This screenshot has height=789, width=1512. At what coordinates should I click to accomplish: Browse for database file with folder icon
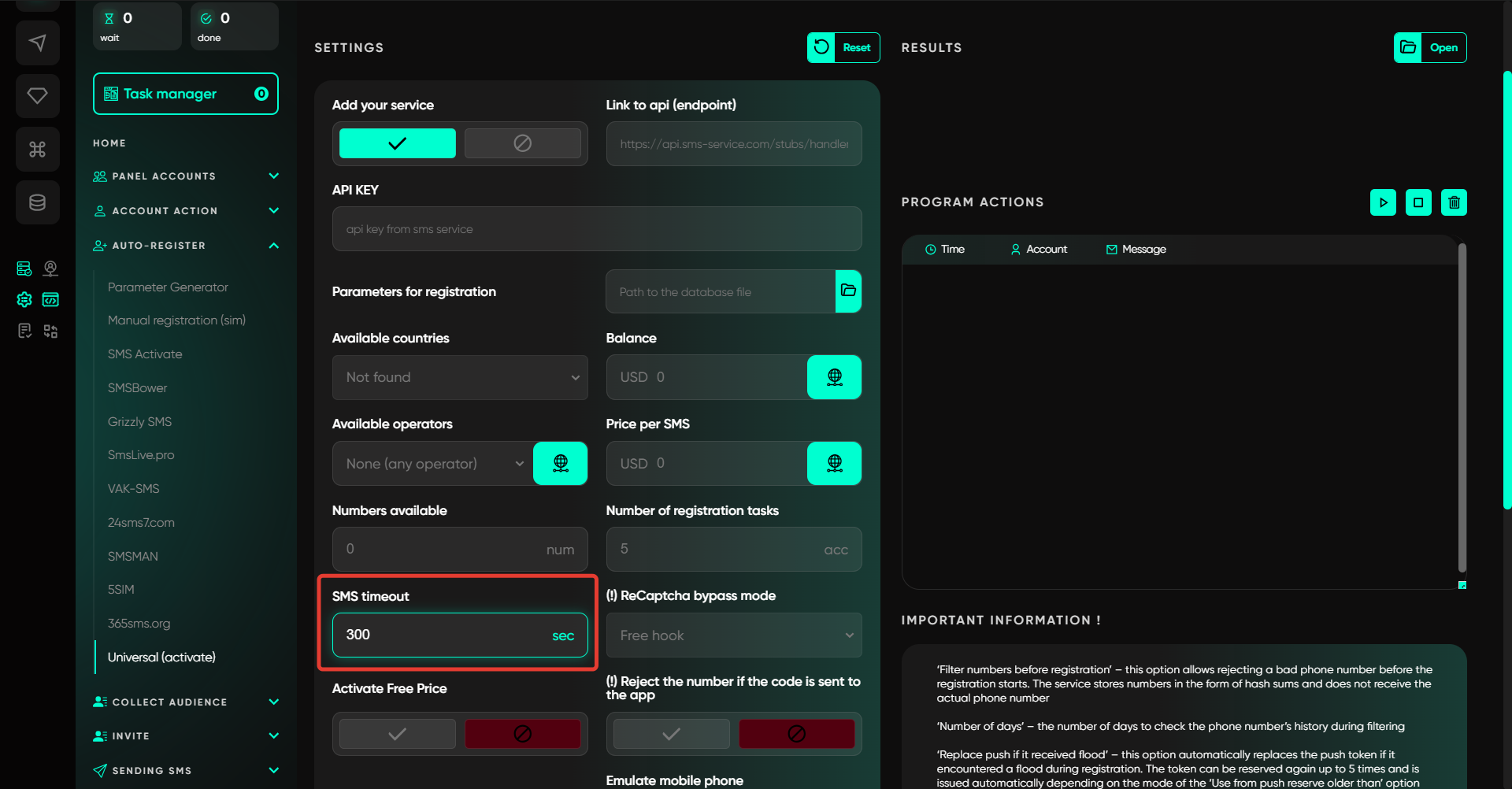pyautogui.click(x=848, y=291)
